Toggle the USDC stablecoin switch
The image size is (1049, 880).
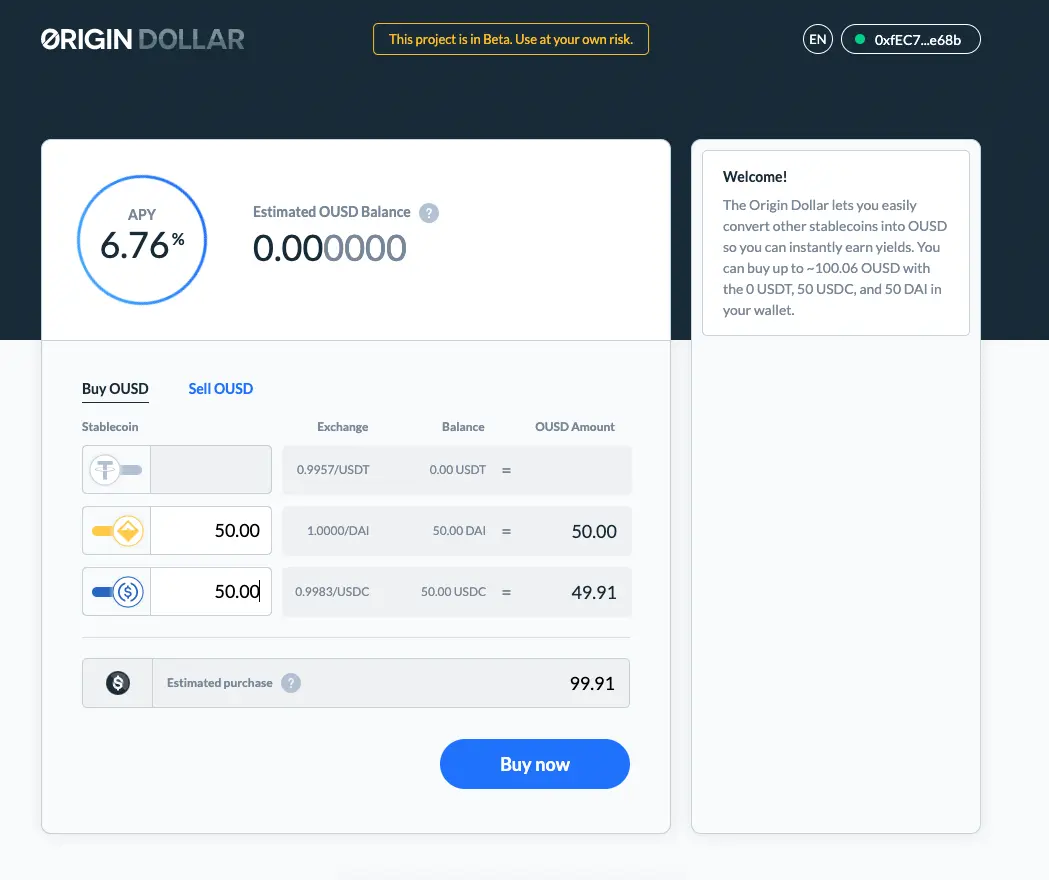(117, 592)
